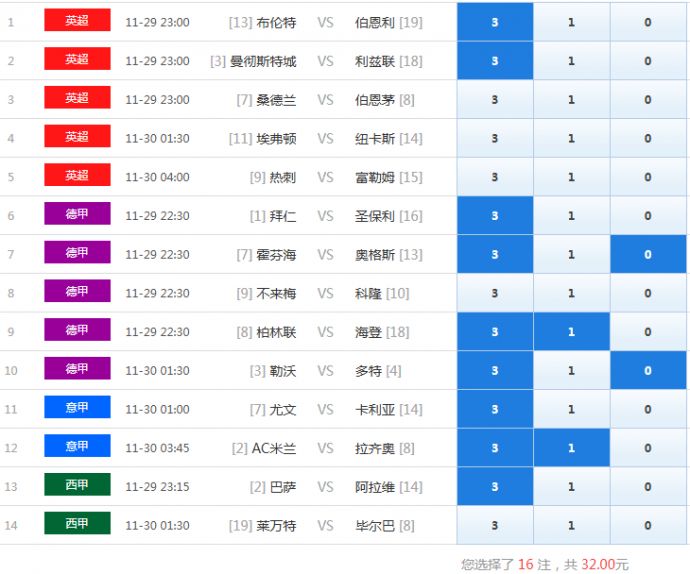Screen dimensions: 690x574
Task: Select the 1 option for 热刺 vs 富勒姆
Action: coord(571,177)
